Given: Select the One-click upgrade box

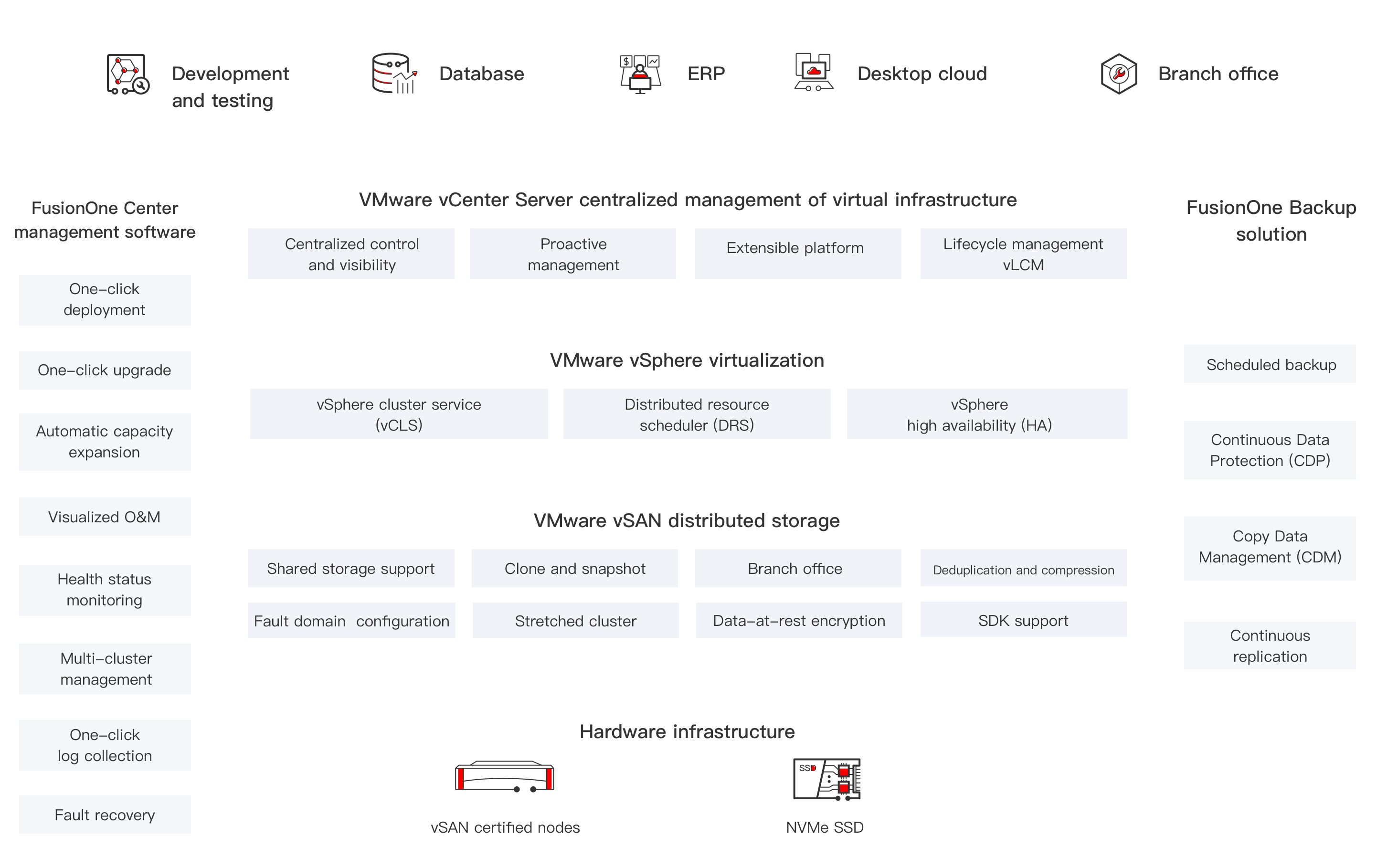Looking at the screenshot, I should (105, 370).
